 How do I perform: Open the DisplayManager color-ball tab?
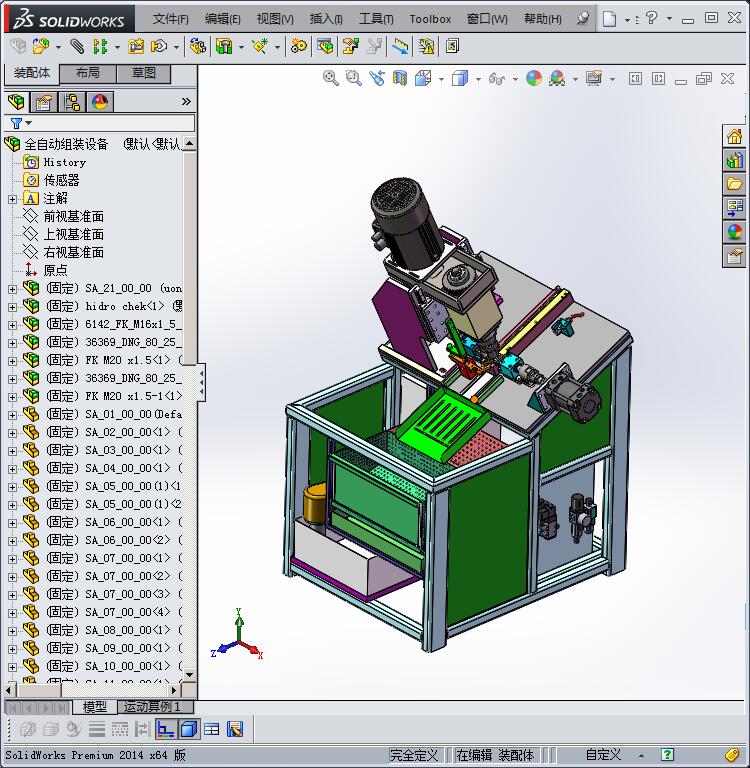(x=100, y=102)
